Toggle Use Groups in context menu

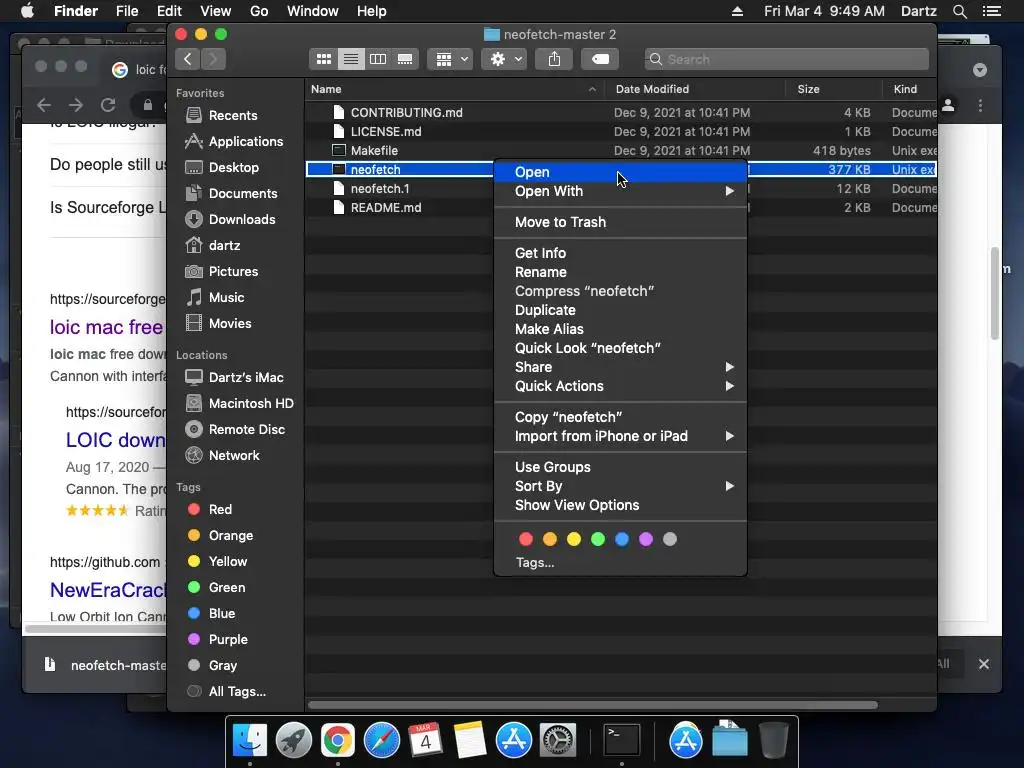620,468
